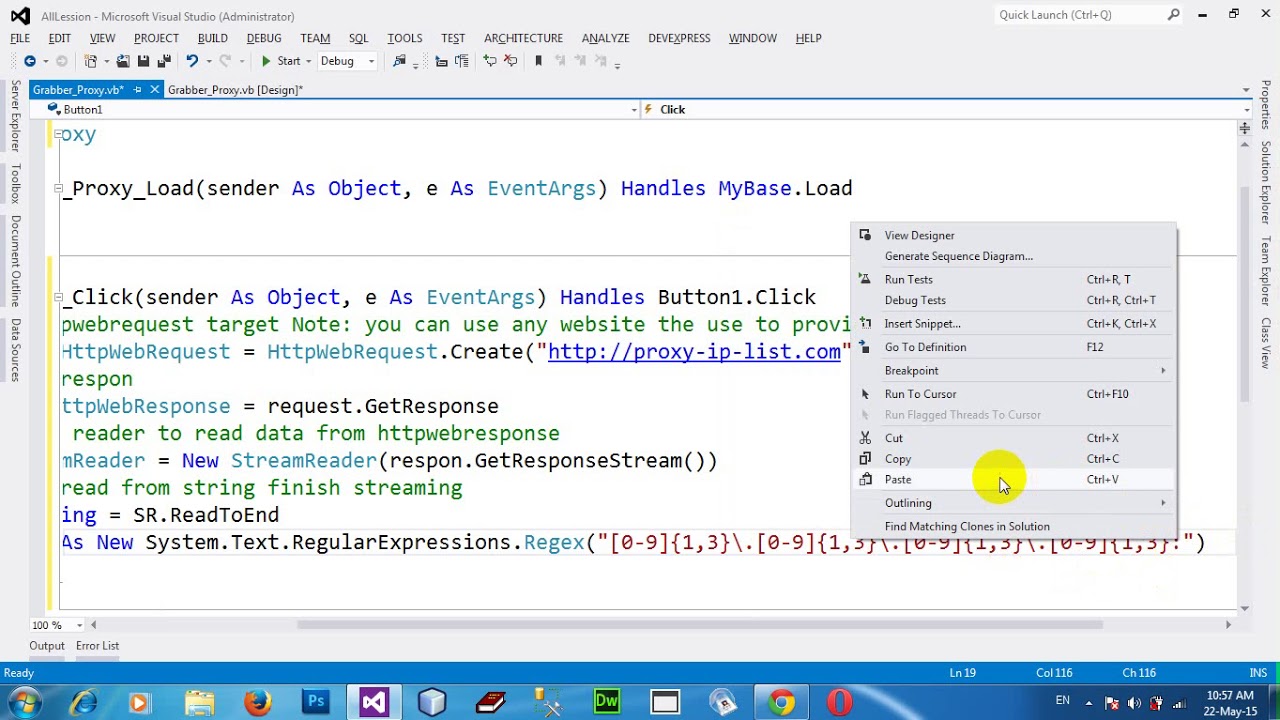Close the Grabber_Proxy.vb tab

click(x=154, y=90)
